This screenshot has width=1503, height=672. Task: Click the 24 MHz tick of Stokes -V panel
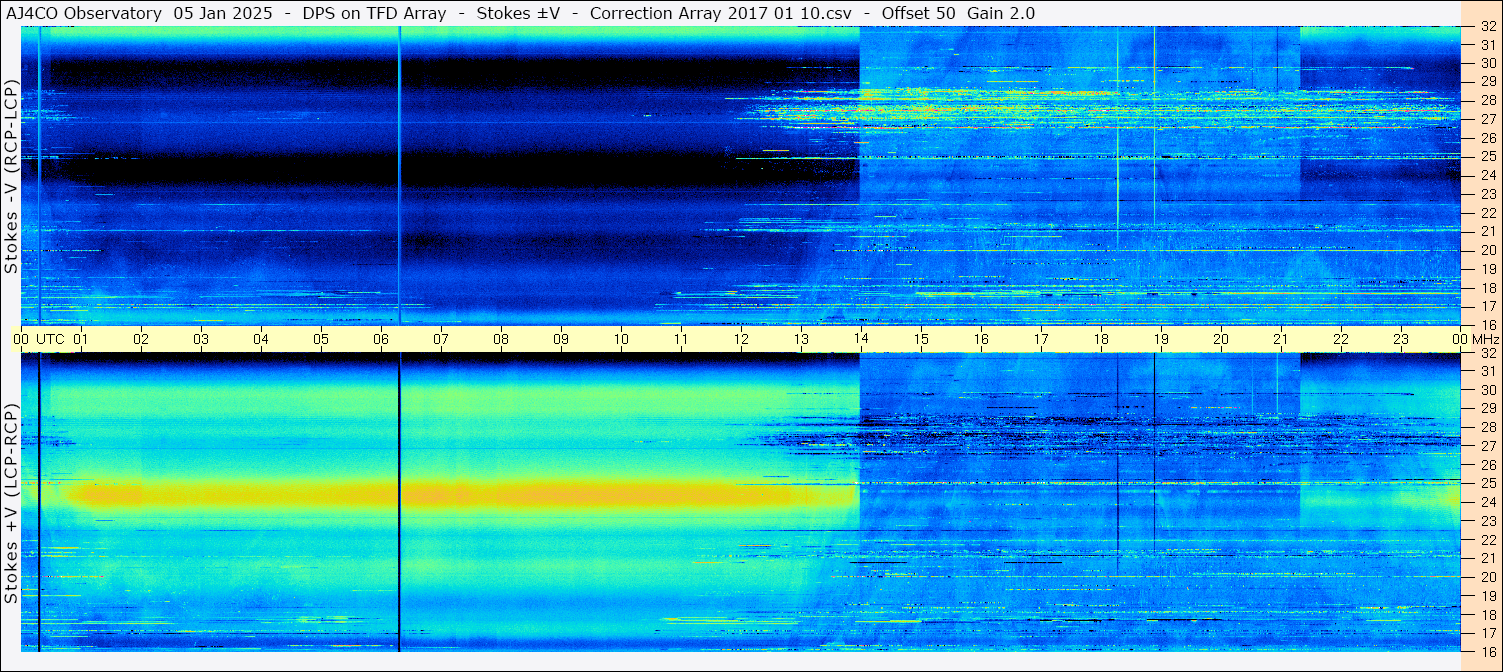pyautogui.click(x=1487, y=175)
